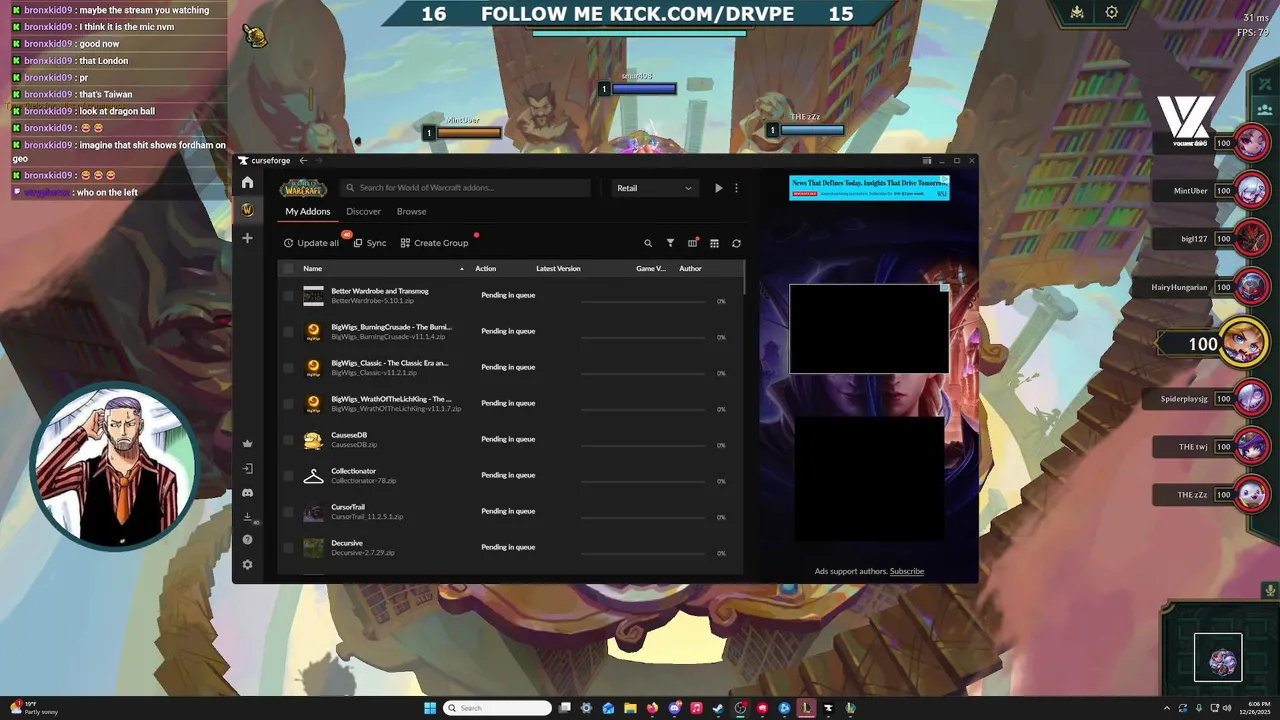
Task: Open the Windows Start menu
Action: pos(430,708)
